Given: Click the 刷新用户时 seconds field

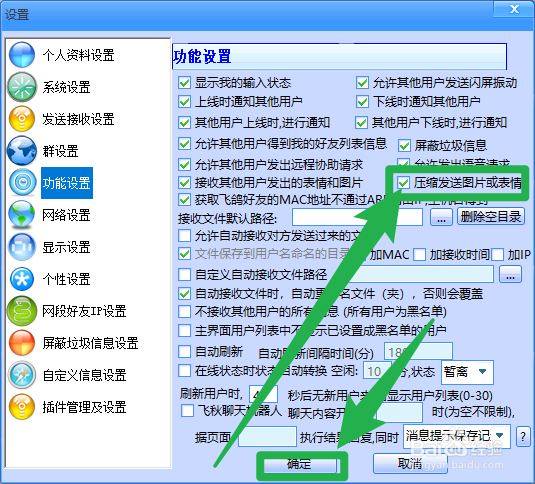Looking at the screenshot, I should click(x=263, y=395).
